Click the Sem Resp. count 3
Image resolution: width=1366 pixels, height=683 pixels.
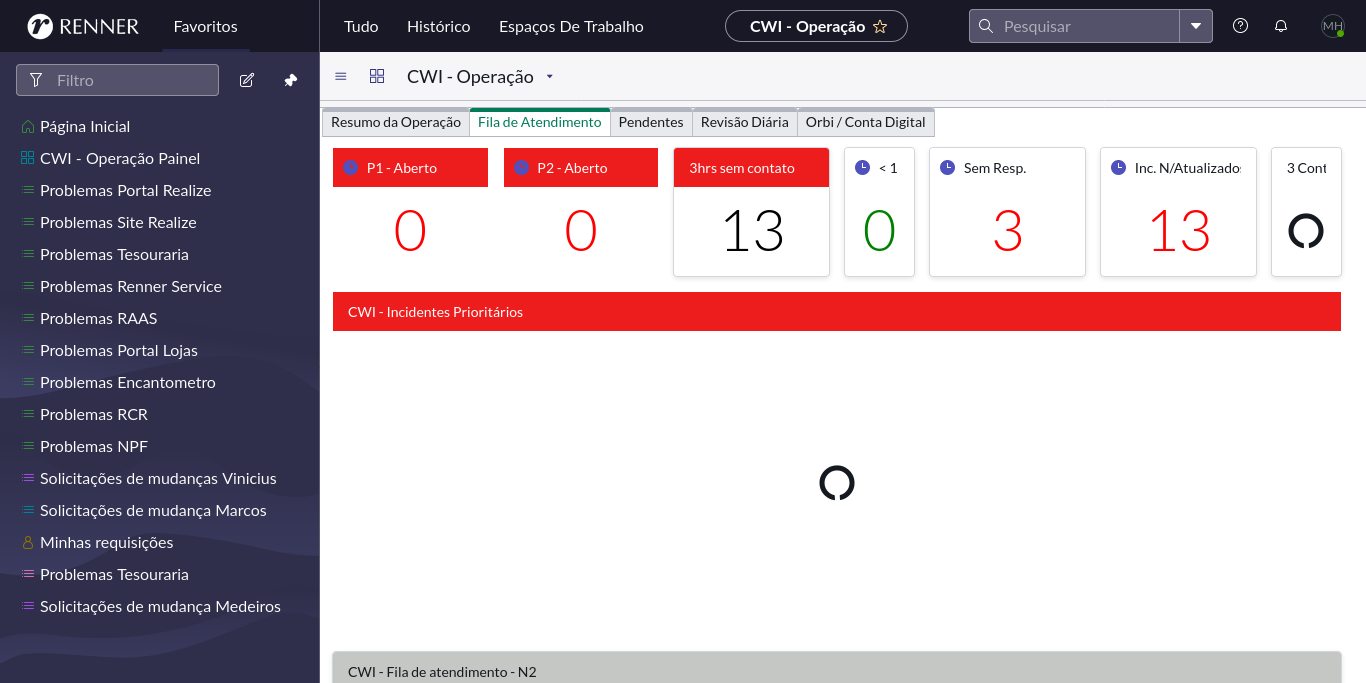click(x=1008, y=231)
